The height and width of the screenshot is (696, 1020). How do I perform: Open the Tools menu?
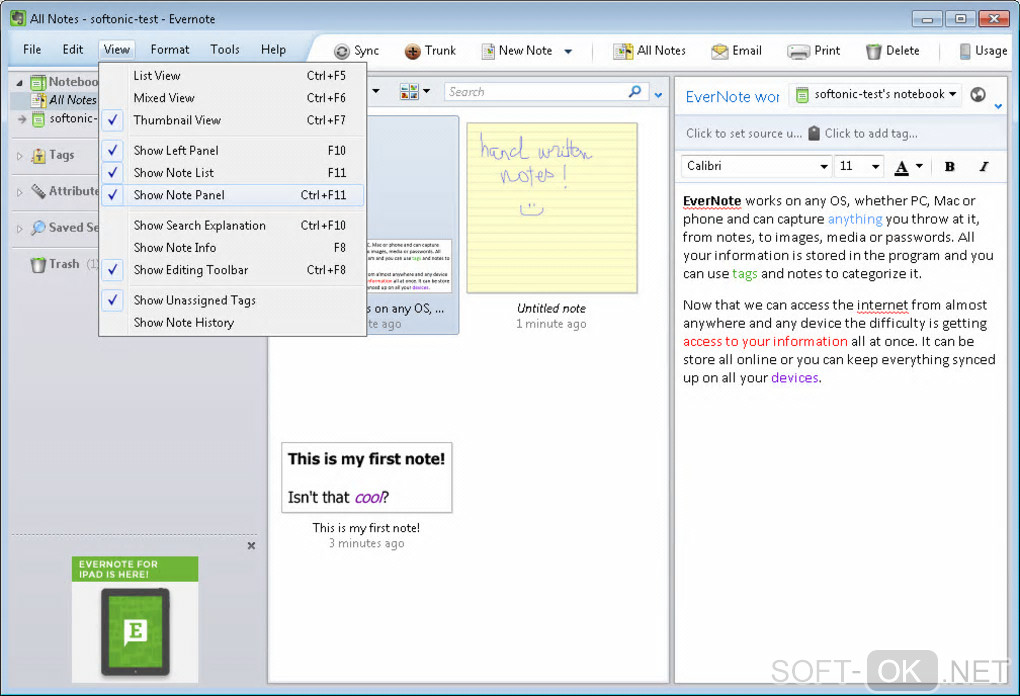[x=225, y=49]
